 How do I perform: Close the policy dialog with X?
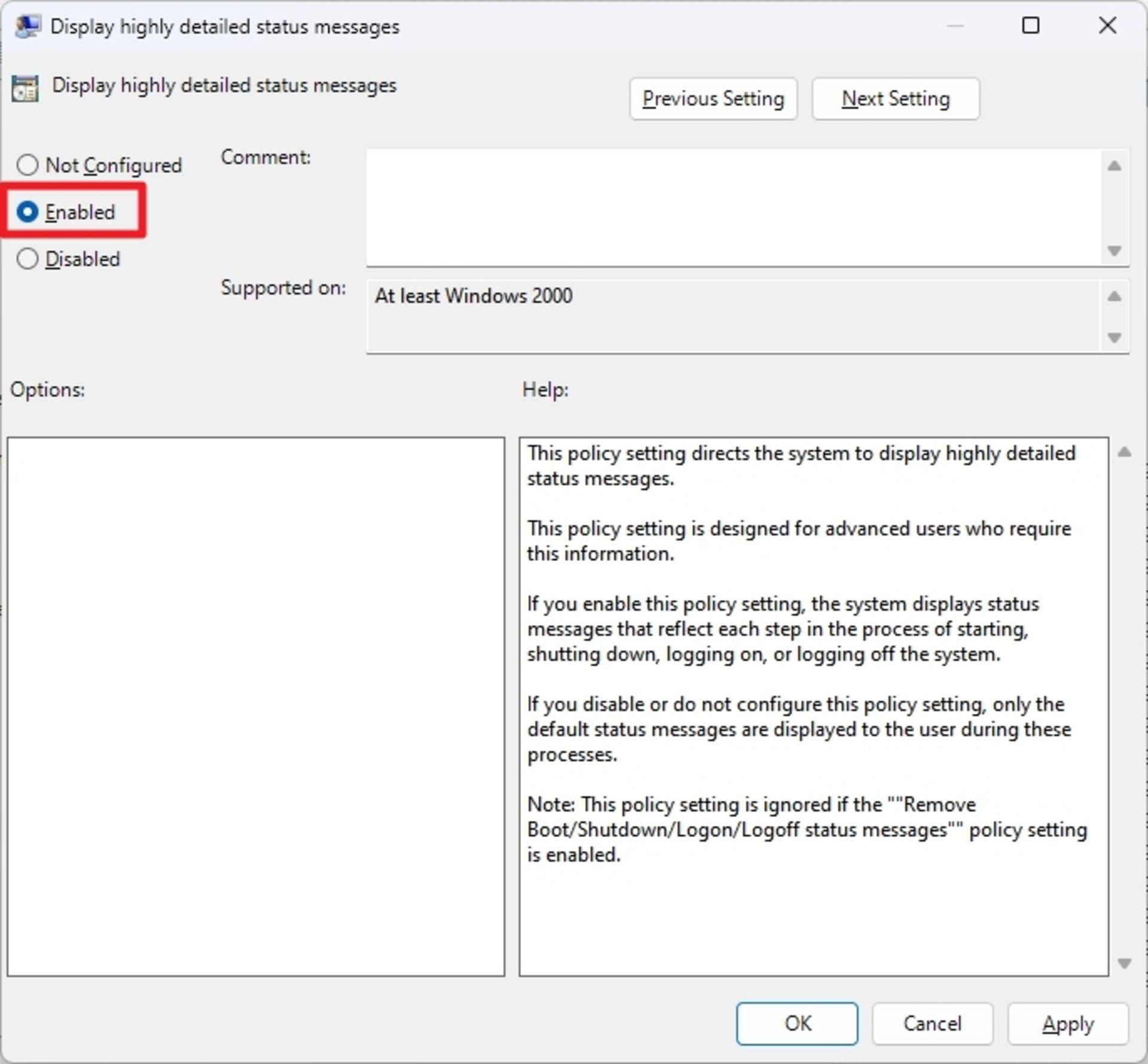tap(1107, 26)
